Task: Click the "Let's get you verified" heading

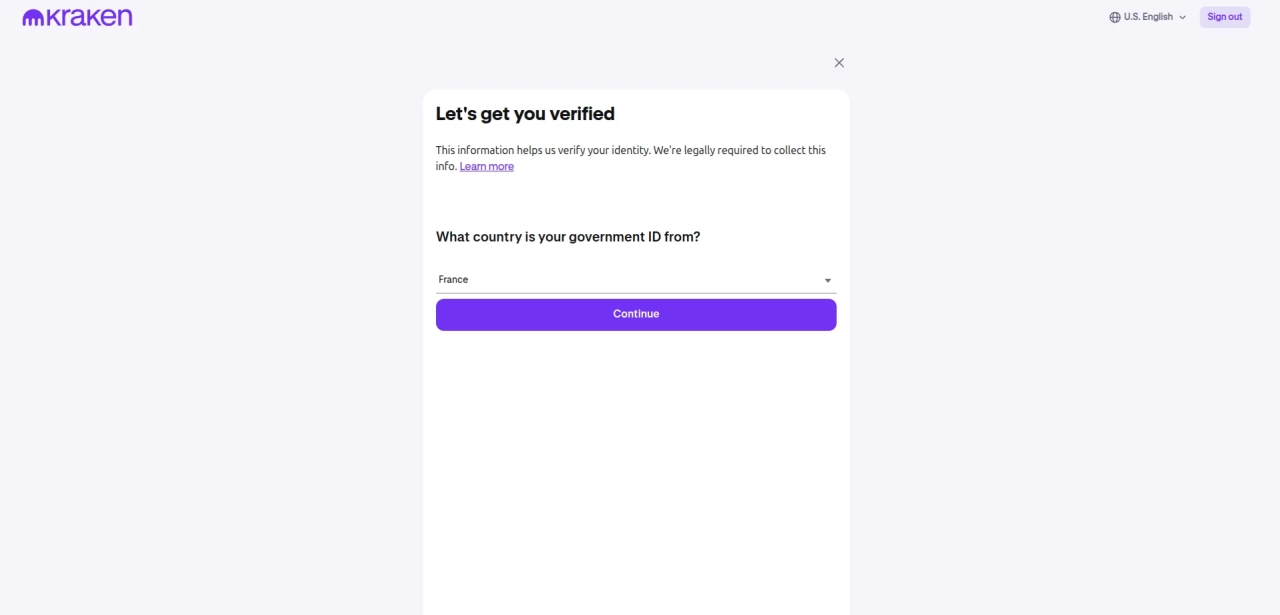Action: [525, 114]
